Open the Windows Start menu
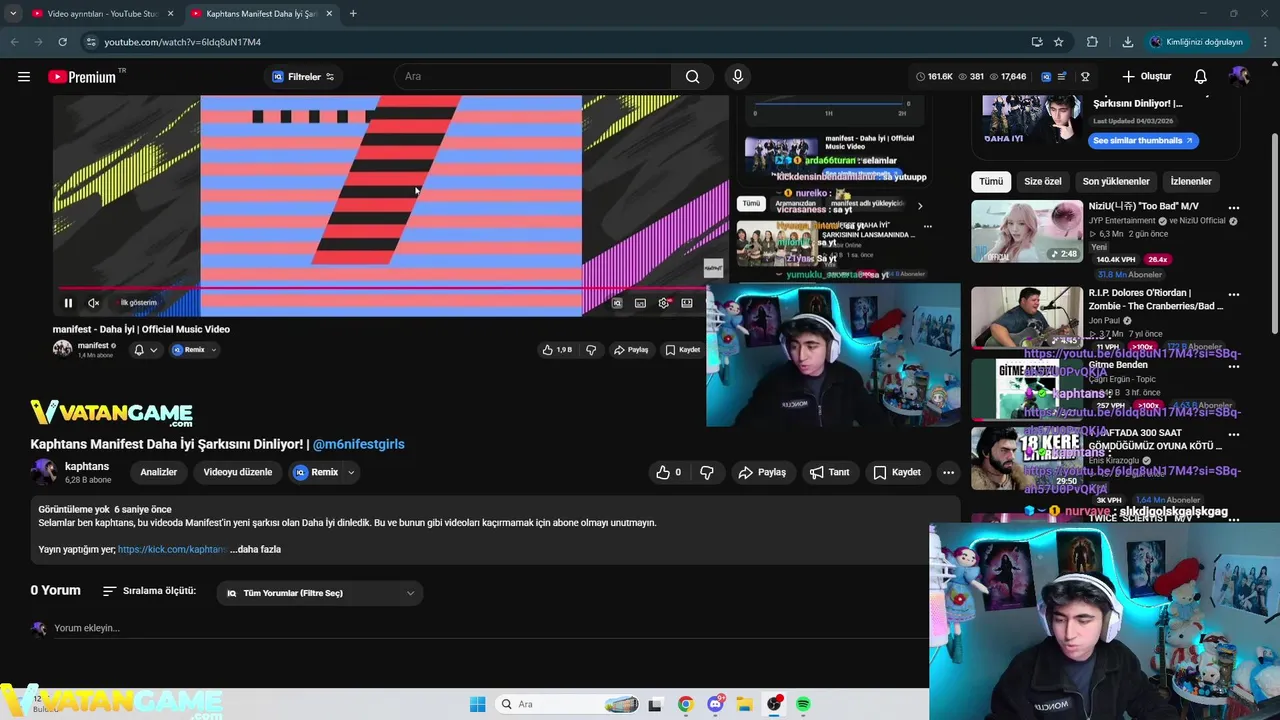This screenshot has height=720, width=1280. coord(478,704)
